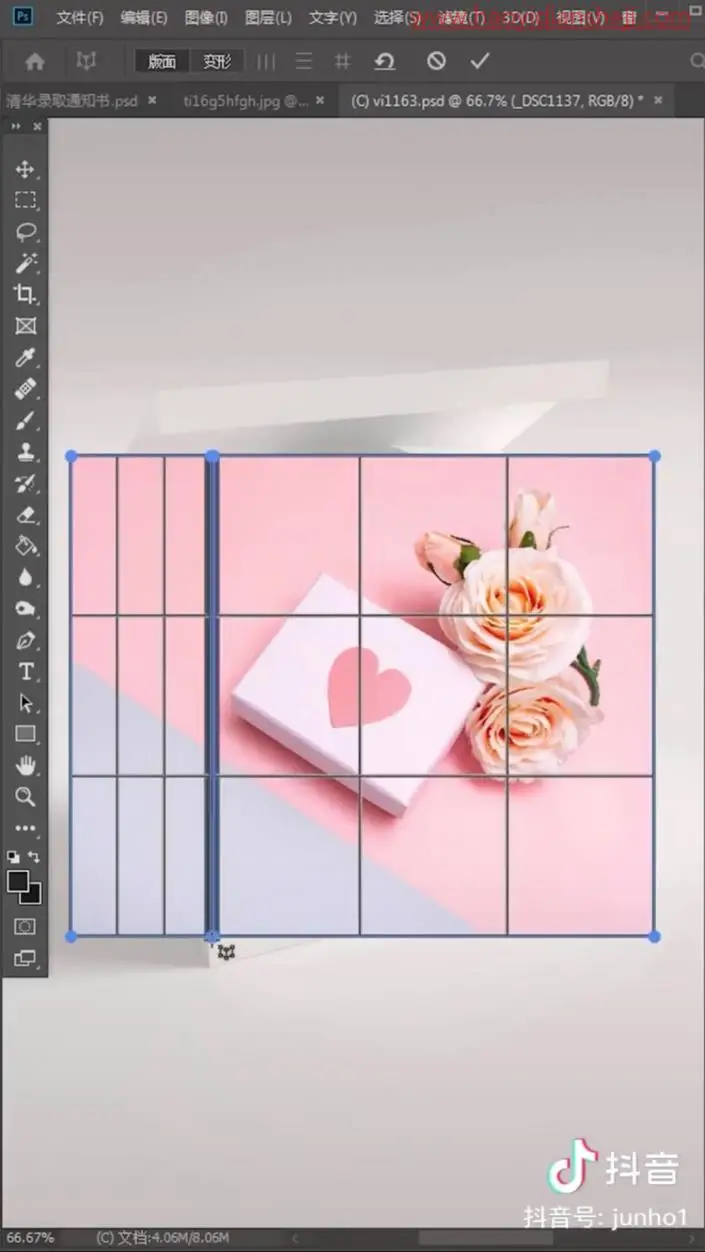The height and width of the screenshot is (1252, 705).
Task: Click the Photoshop Ps logo
Action: [23, 17]
